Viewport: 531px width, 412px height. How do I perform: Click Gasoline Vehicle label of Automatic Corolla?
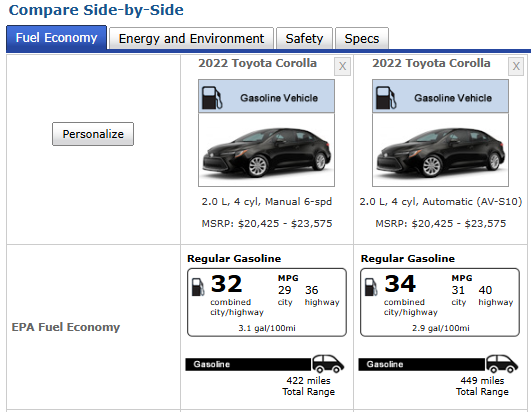453,98
